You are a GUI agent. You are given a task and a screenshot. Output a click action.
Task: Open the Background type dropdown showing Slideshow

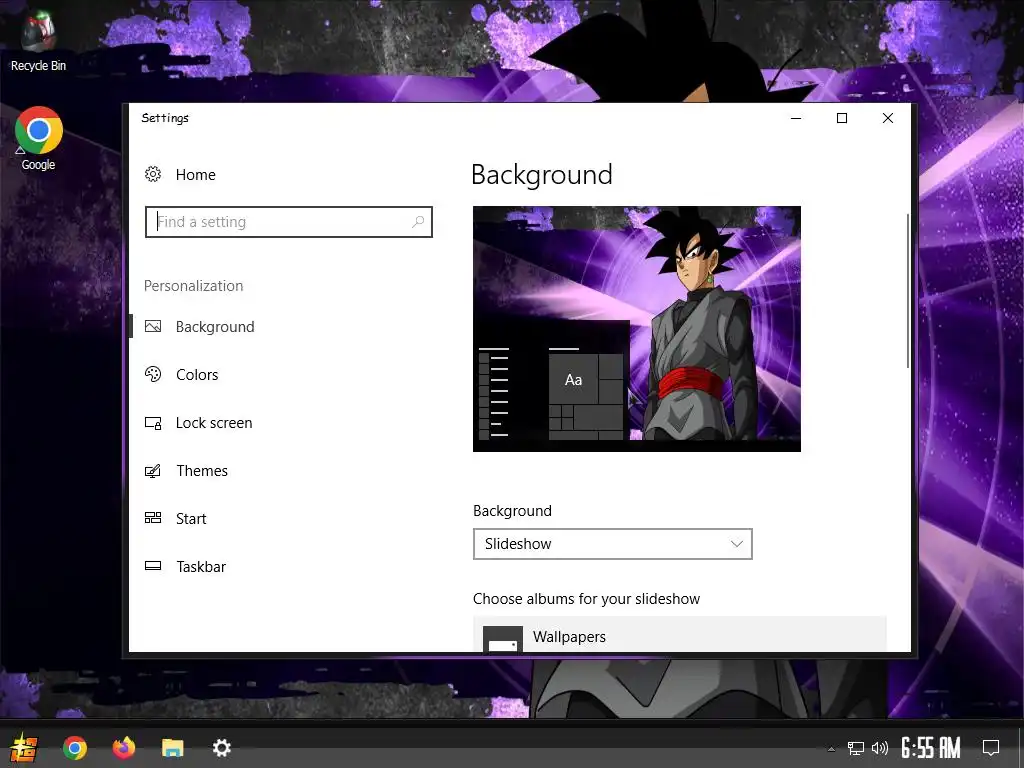(613, 544)
